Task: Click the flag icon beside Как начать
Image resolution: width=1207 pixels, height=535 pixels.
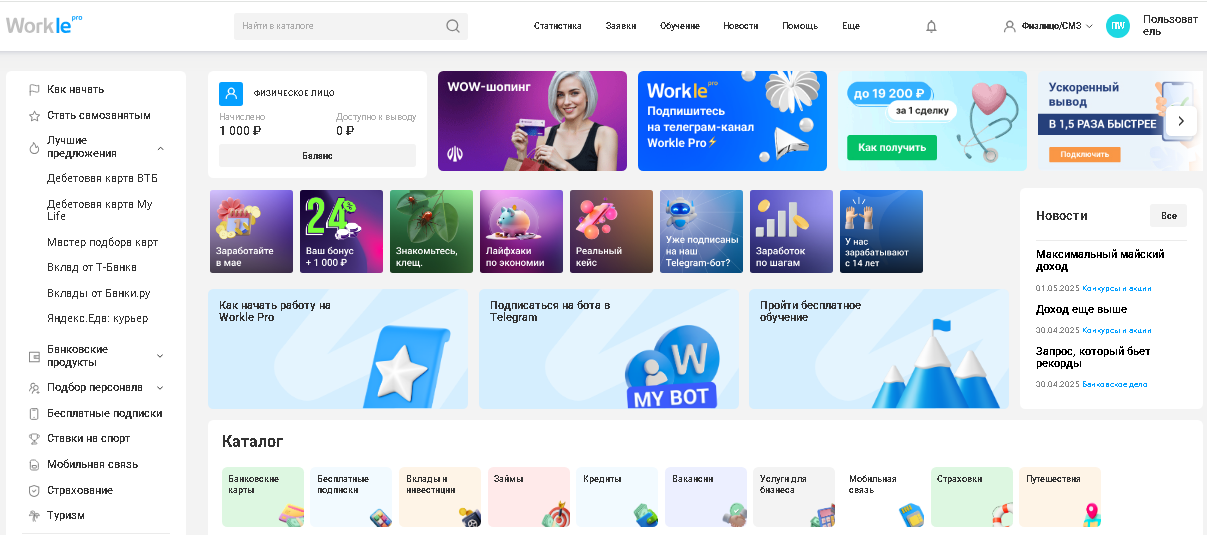Action: [34, 90]
